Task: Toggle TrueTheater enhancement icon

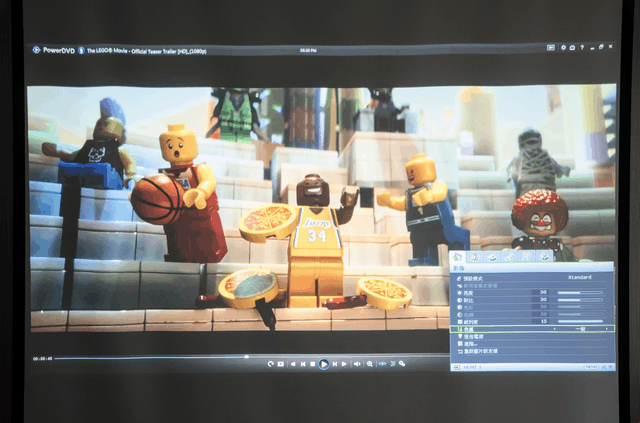Action: pos(382,363)
